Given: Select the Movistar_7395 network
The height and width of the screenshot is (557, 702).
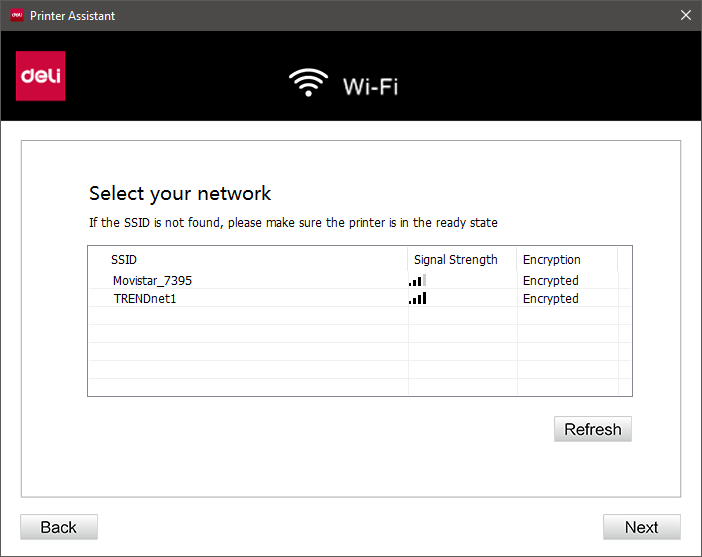Looking at the screenshot, I should click(152, 281).
